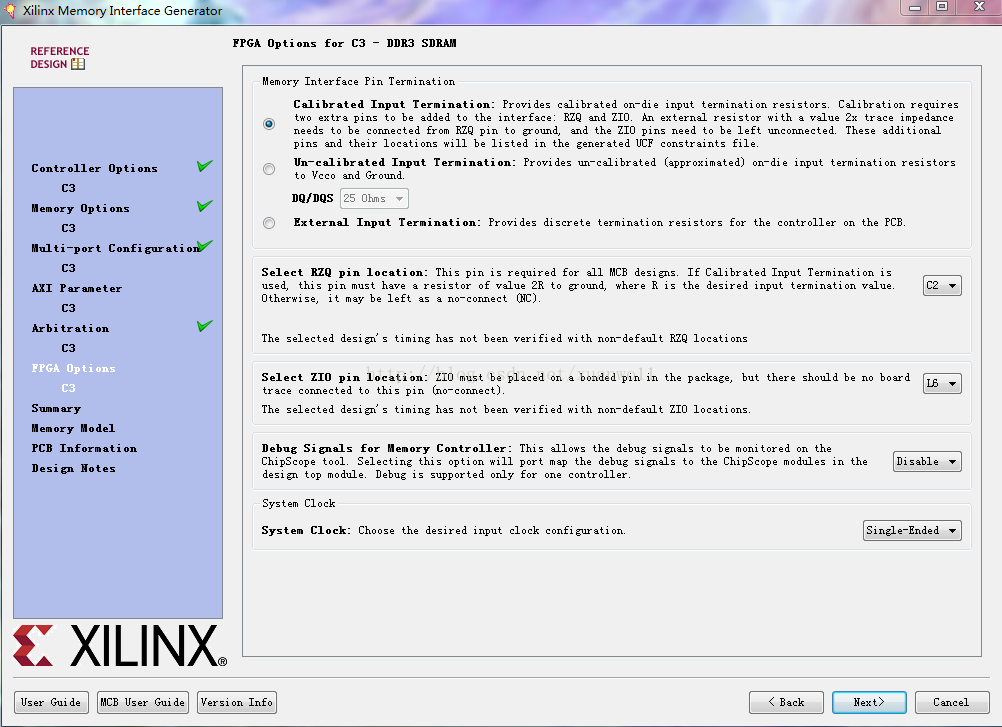Go to Arbitration step
This screenshot has width=1002, height=727.
(x=70, y=328)
